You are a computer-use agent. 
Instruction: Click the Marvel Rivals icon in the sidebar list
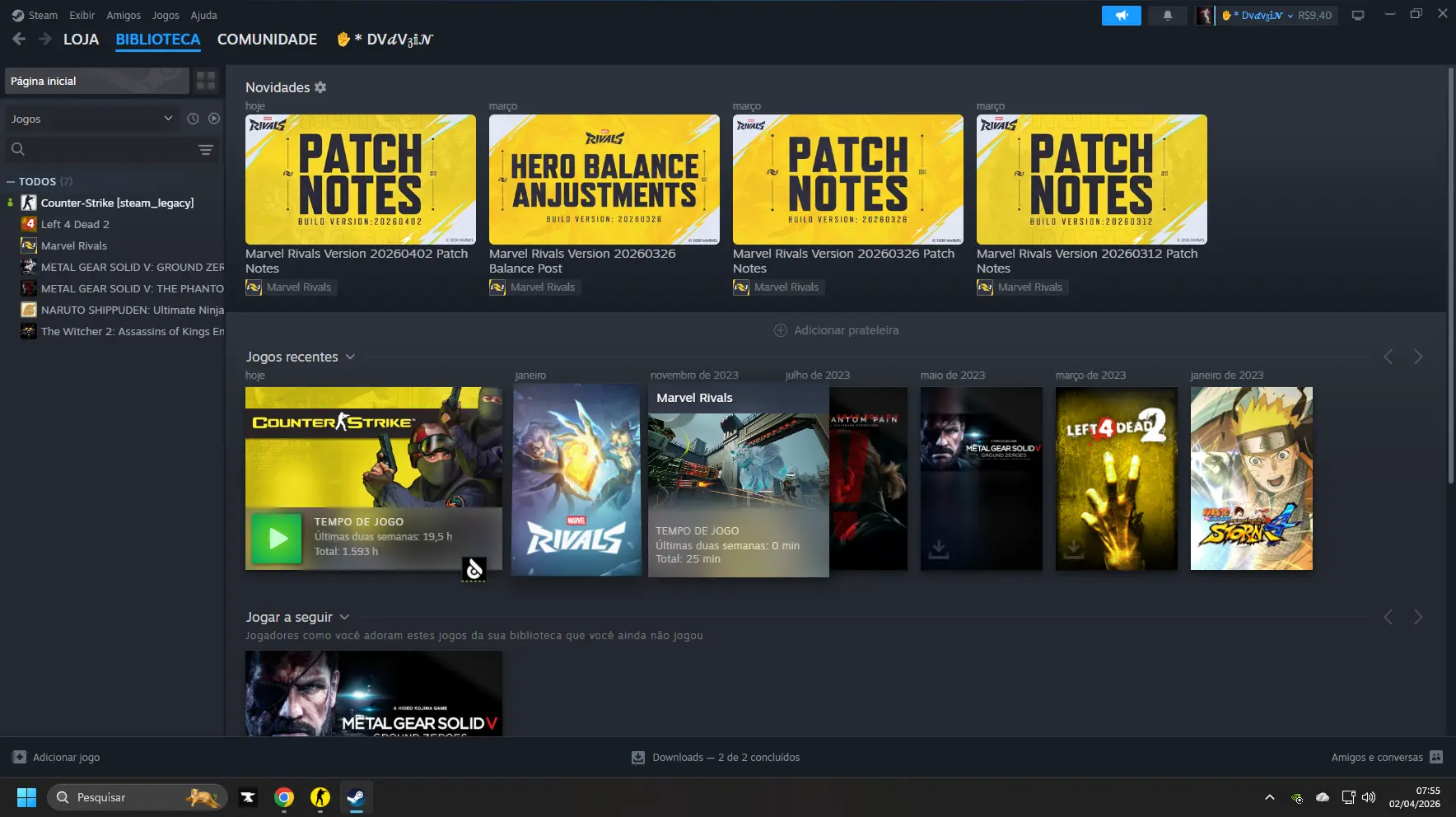point(29,245)
